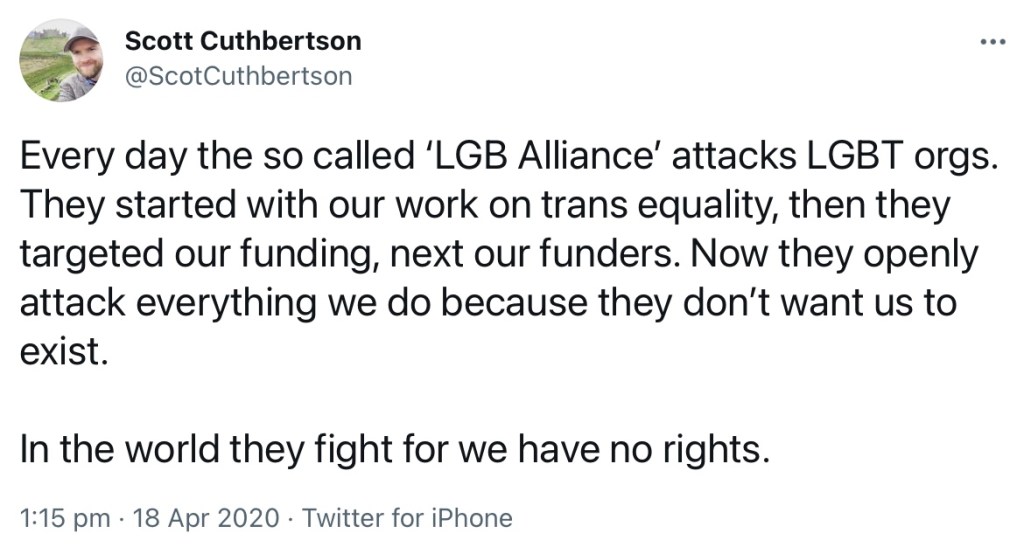Open the Scott Cuthbertson display name
The width and height of the screenshot is (1024, 547).
click(x=243, y=41)
